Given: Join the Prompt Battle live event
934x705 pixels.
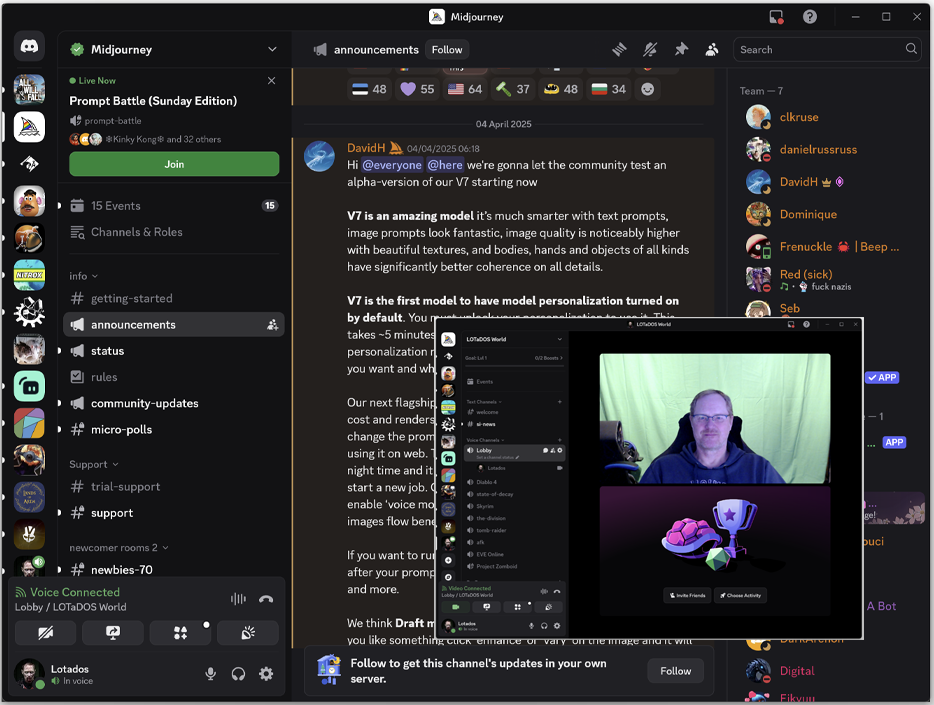Looking at the screenshot, I should 174,164.
